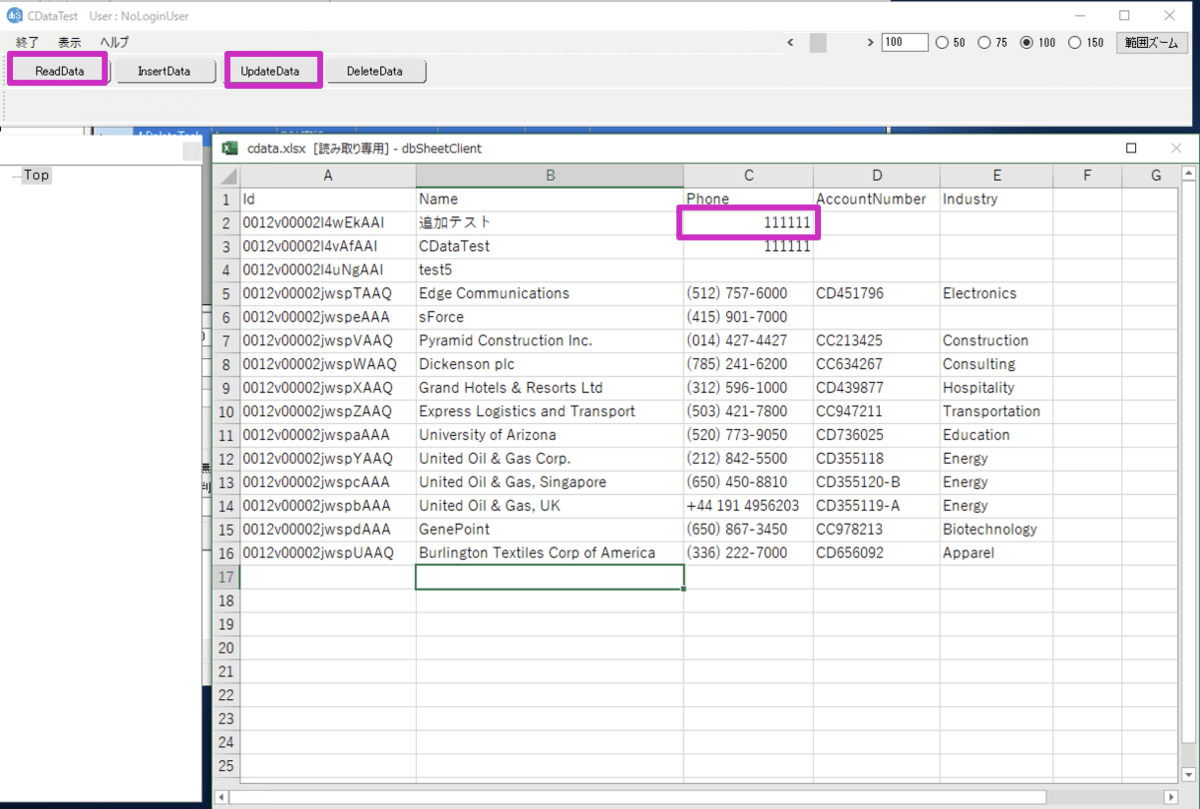This screenshot has height=809, width=1200.
Task: Select the 50 zoom radio button
Action: pos(942,43)
